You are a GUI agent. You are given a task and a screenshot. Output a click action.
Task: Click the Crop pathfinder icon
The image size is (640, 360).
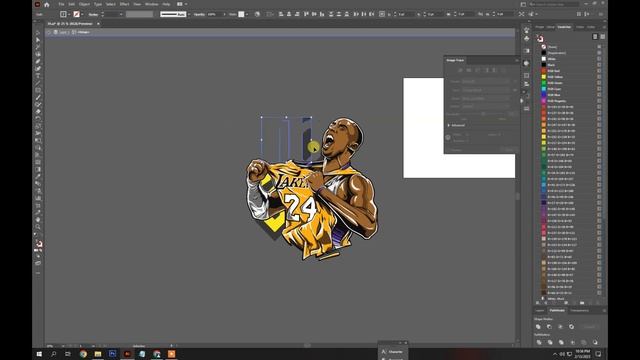[573, 342]
